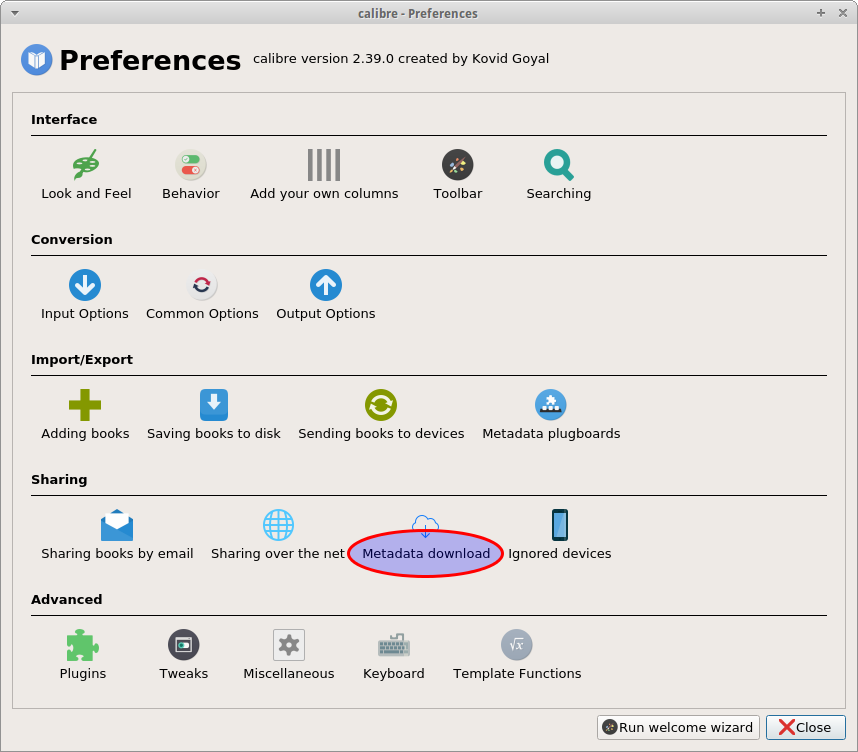The image size is (858, 752).
Task: Click the Run welcome wizard button
Action: [x=678, y=727]
